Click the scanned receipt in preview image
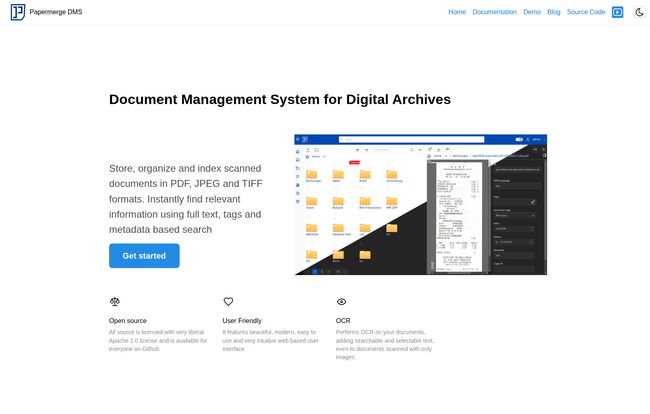Viewport: 650px width, 414px height. [x=455, y=210]
